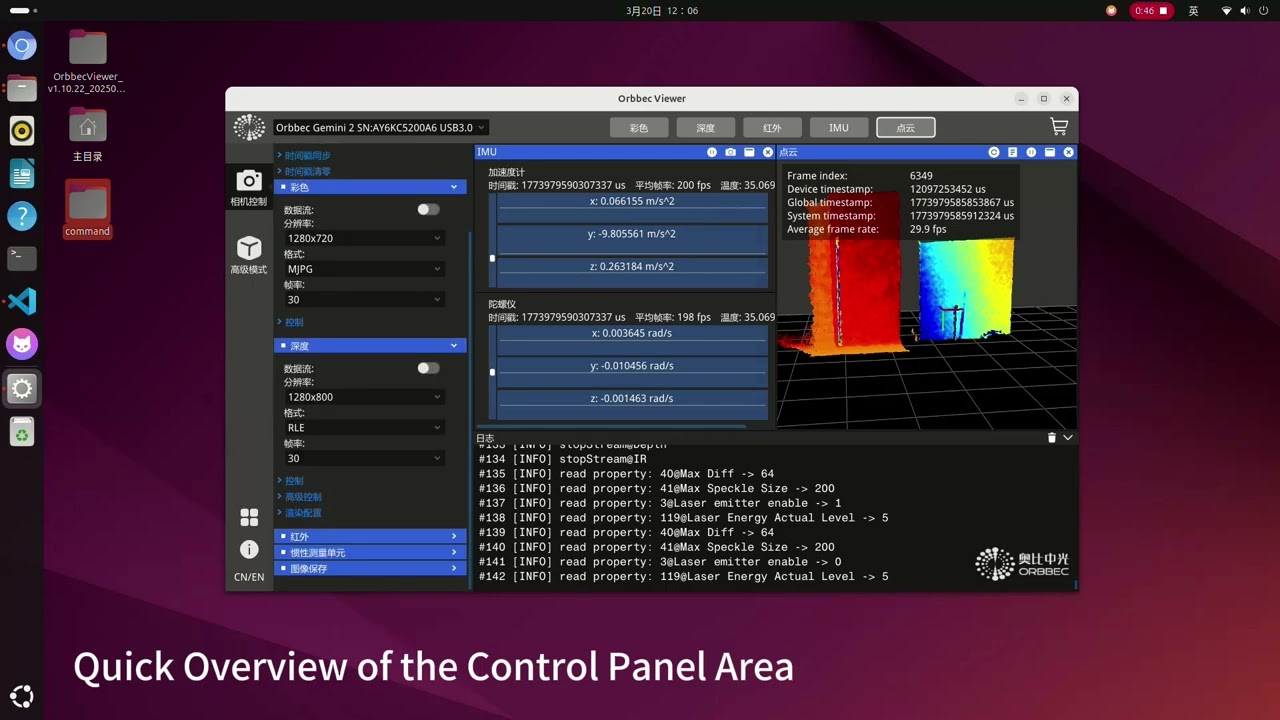The image size is (1280, 720).
Task: Collapse the 深度 depth section header
Action: [x=370, y=346]
